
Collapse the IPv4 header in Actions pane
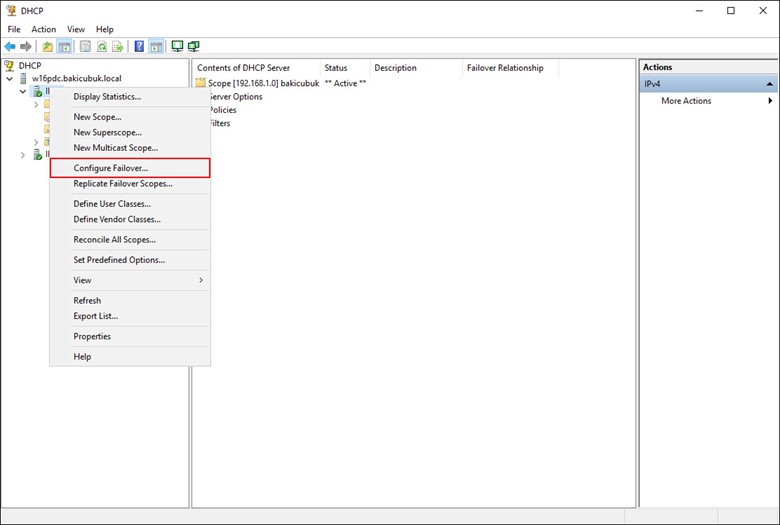[x=770, y=85]
